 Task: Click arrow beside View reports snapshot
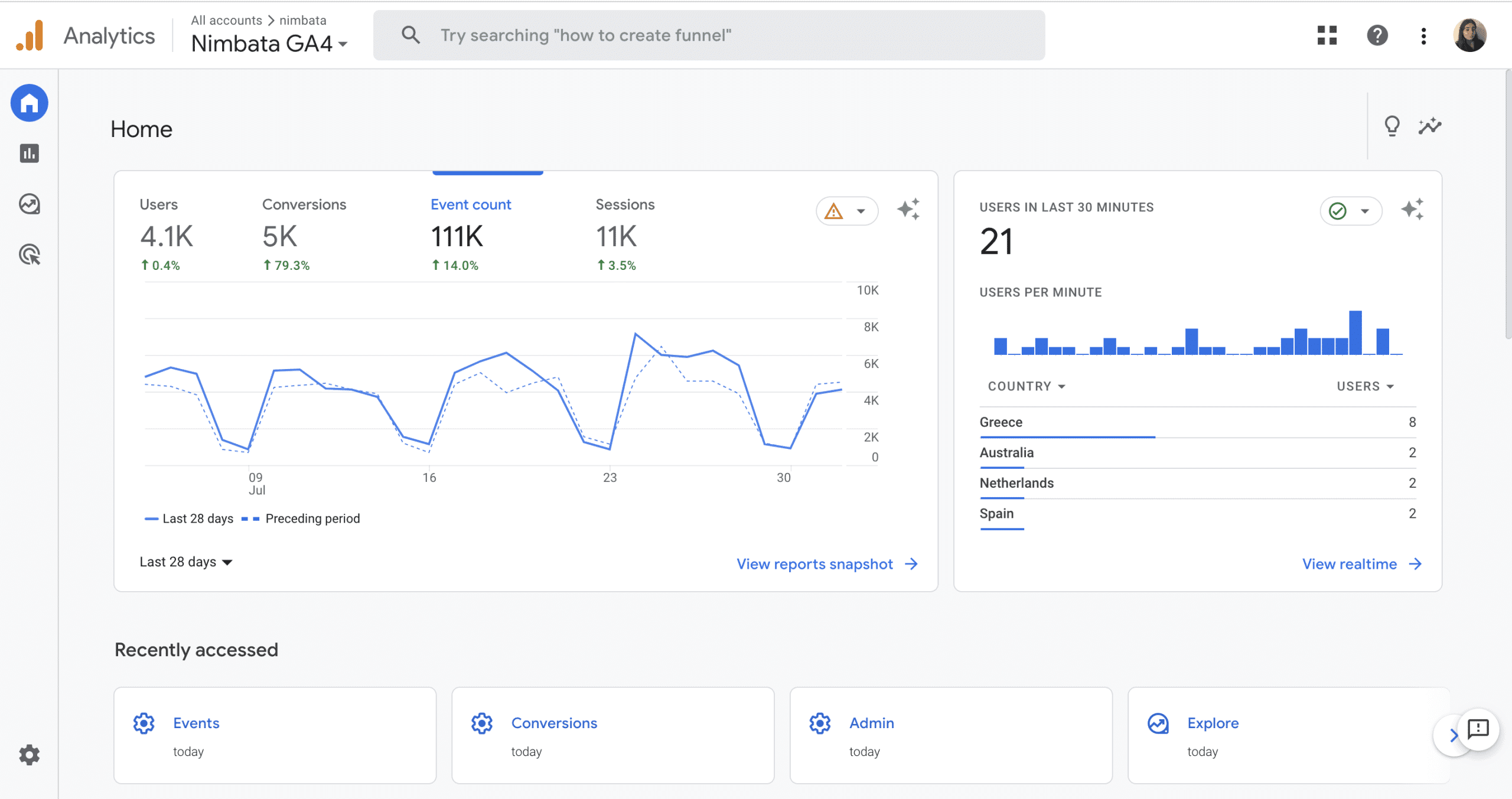[911, 564]
